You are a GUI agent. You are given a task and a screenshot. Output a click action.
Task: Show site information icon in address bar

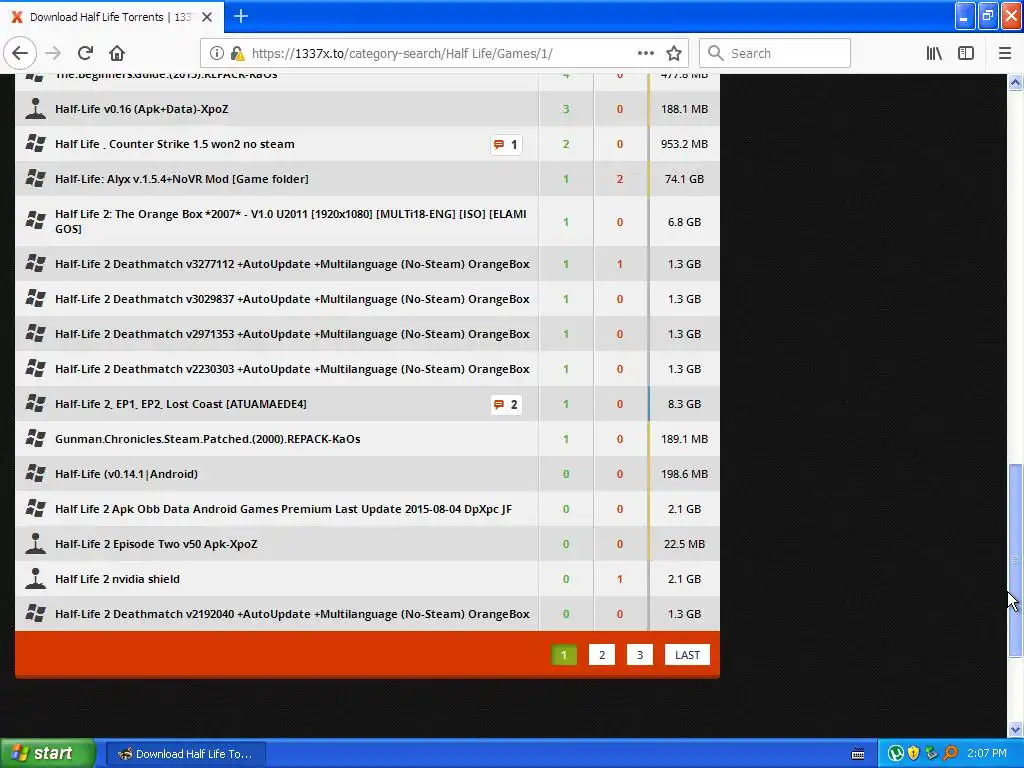217,54
